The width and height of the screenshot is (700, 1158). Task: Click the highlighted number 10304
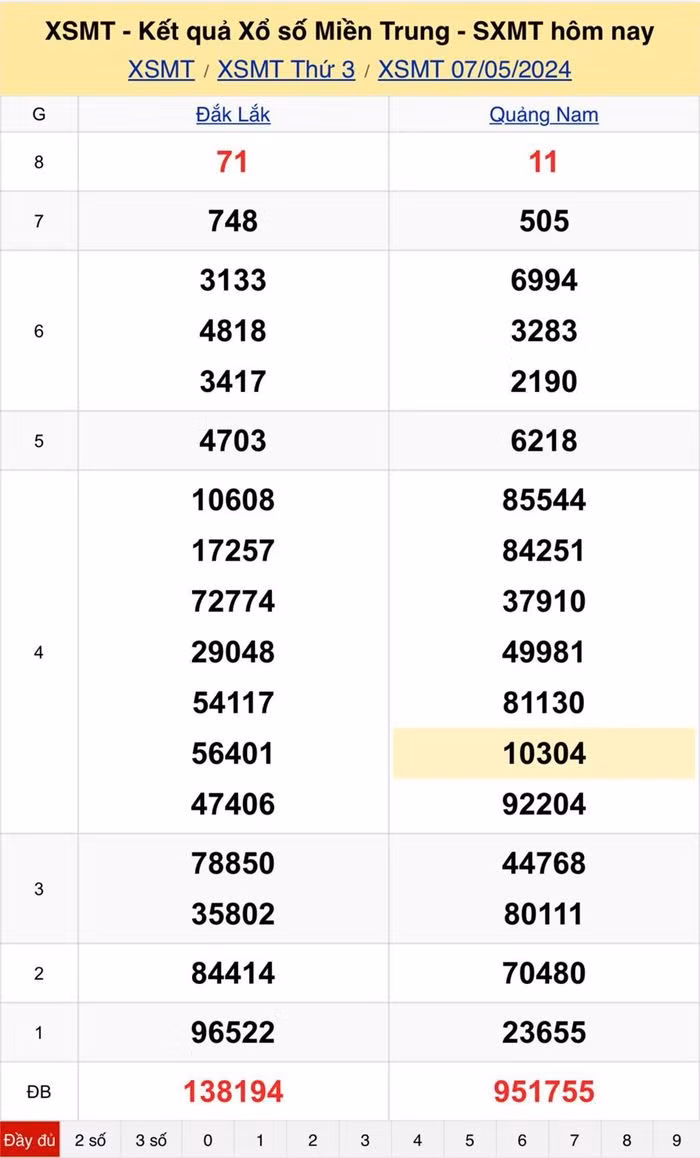click(x=544, y=754)
